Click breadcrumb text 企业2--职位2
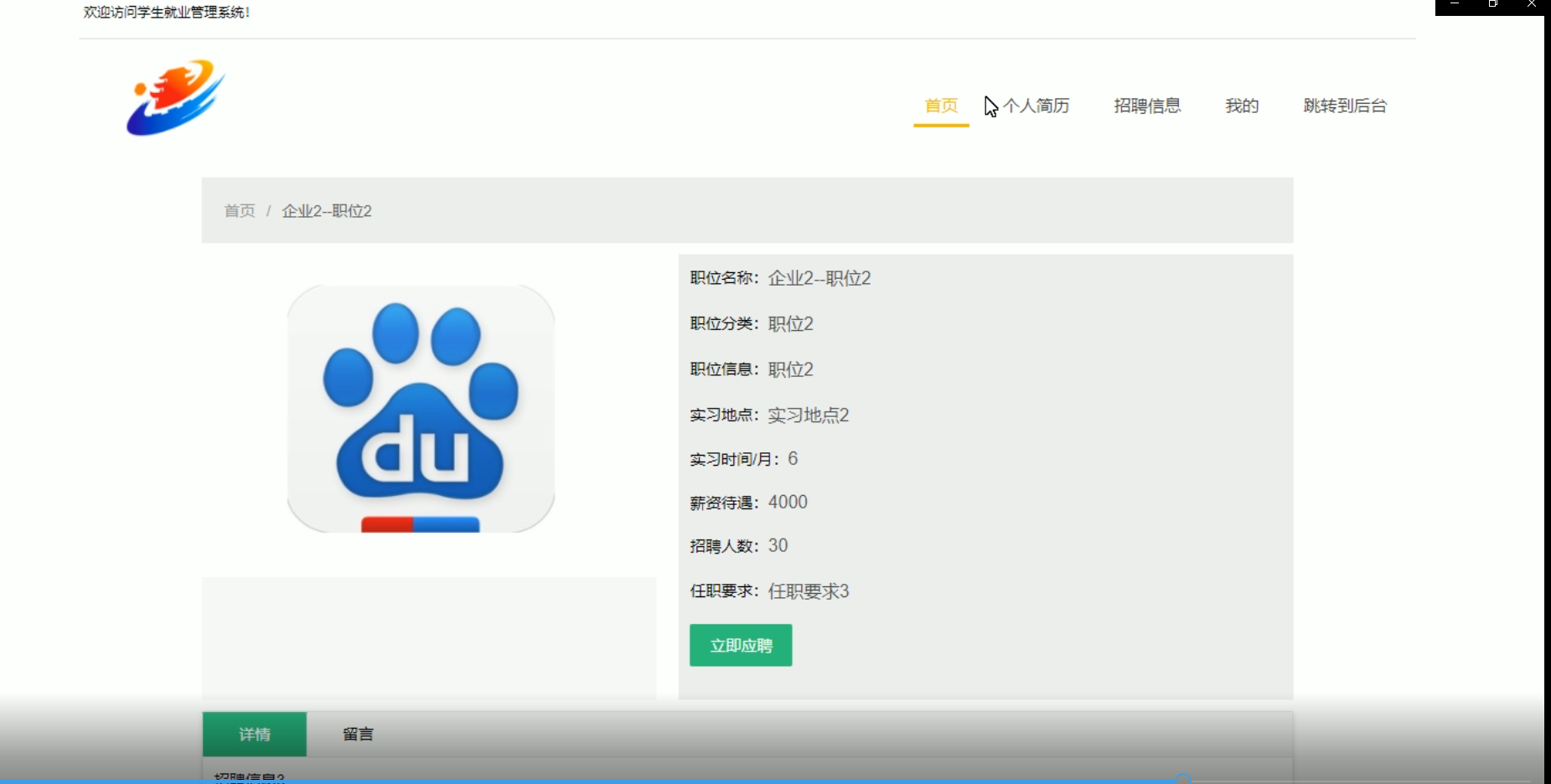Screen dimensions: 1551x784 tap(327, 211)
